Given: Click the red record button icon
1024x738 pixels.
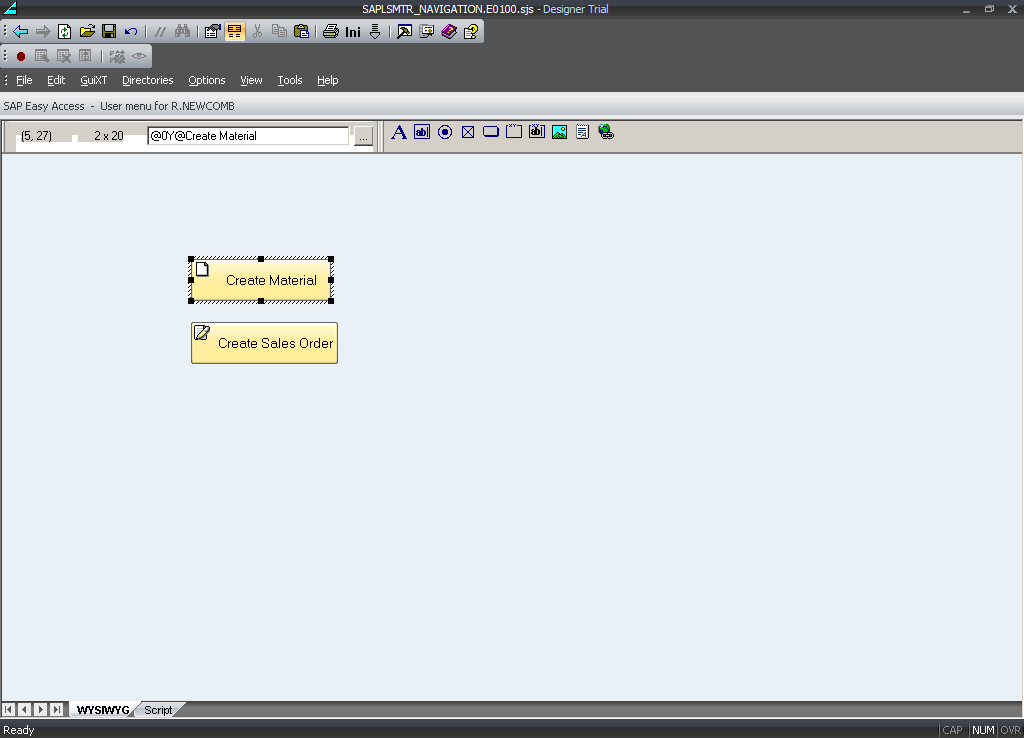Looking at the screenshot, I should click(x=21, y=56).
